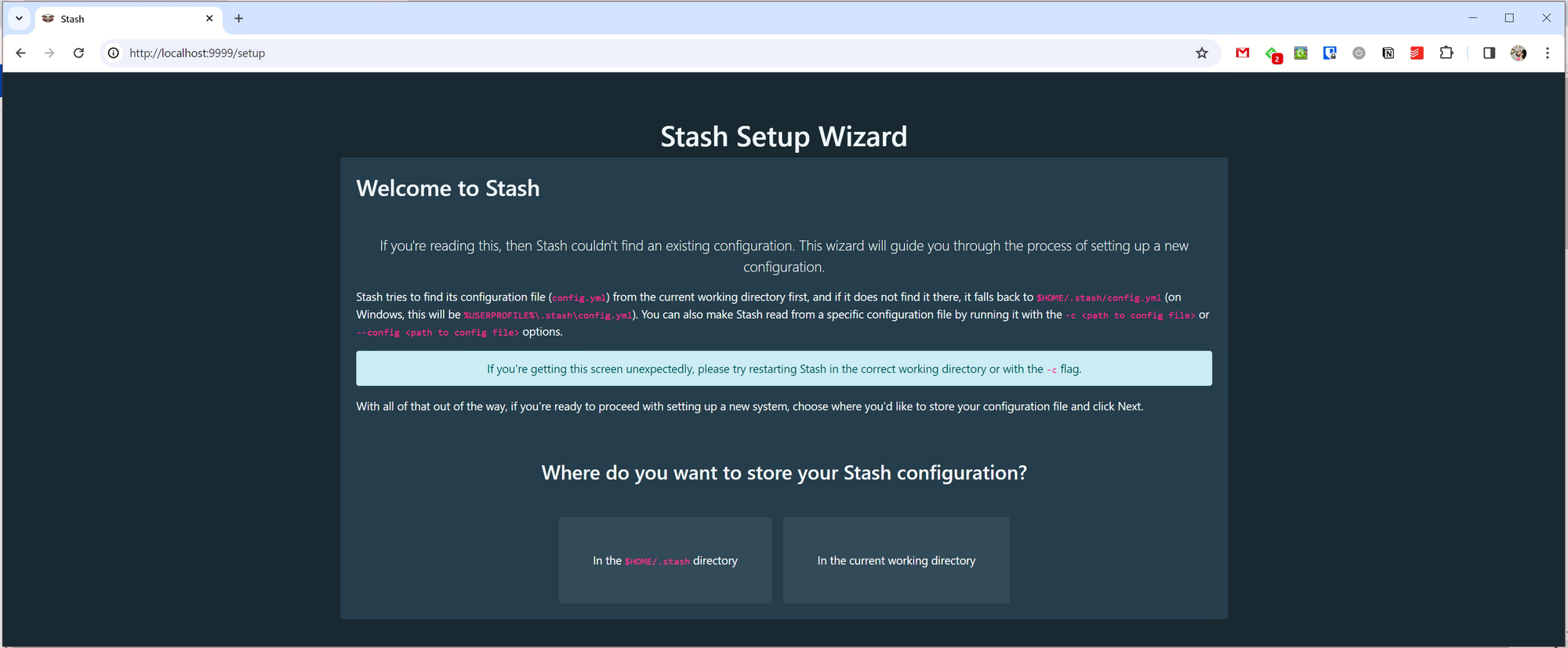Click the Stash Setup Wizard title
This screenshot has width=1568, height=648.
(x=784, y=137)
